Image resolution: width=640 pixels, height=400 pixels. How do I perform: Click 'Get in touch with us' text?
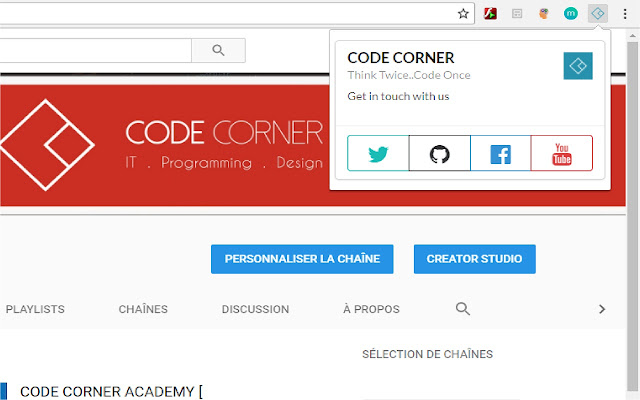coord(398,96)
